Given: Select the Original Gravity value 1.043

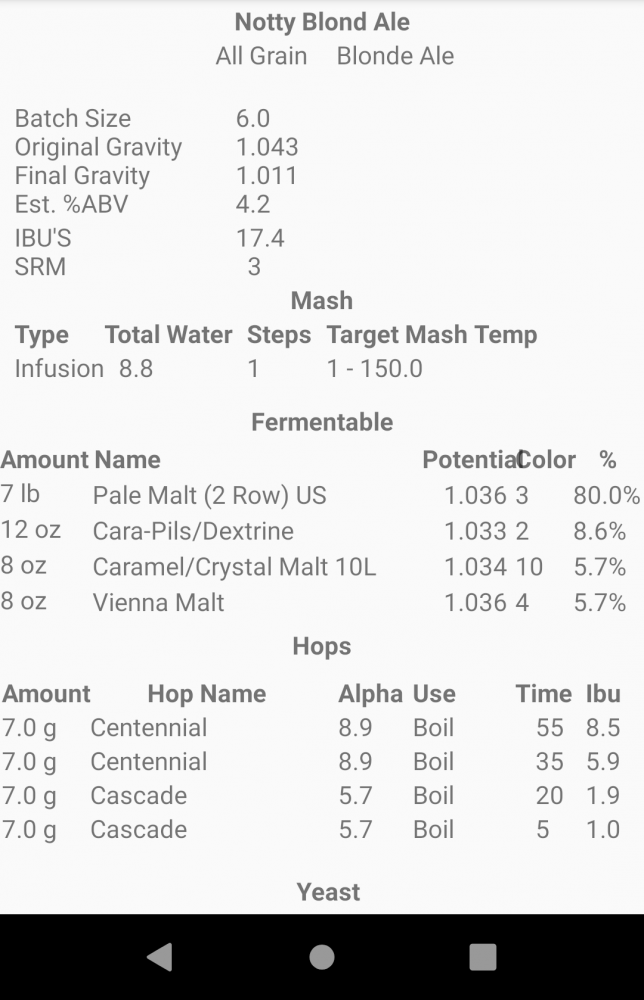Looking at the screenshot, I should pos(267,147).
